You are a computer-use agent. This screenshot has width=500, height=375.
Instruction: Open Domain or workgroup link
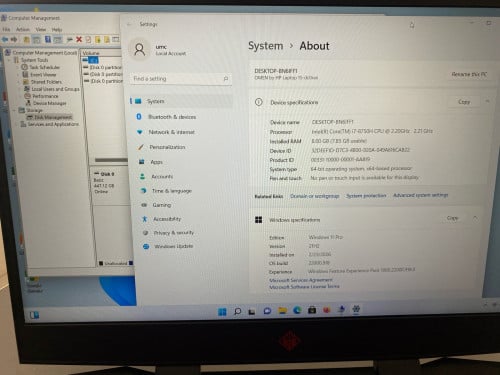coord(315,196)
